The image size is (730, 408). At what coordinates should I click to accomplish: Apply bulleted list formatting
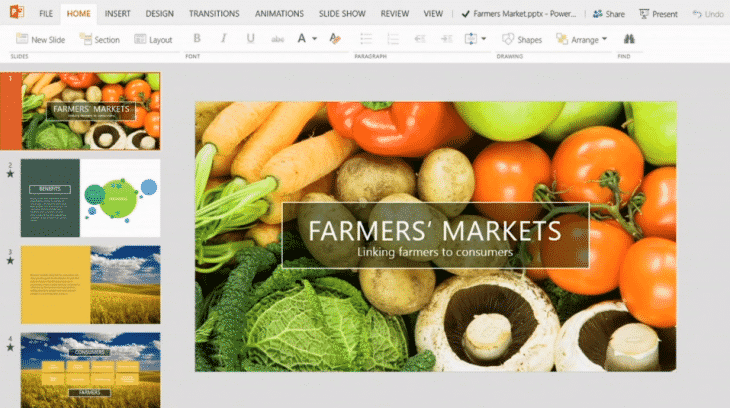(365, 39)
